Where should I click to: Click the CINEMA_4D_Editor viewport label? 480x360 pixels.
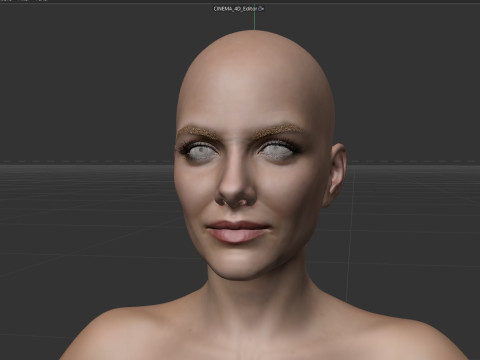235,9
